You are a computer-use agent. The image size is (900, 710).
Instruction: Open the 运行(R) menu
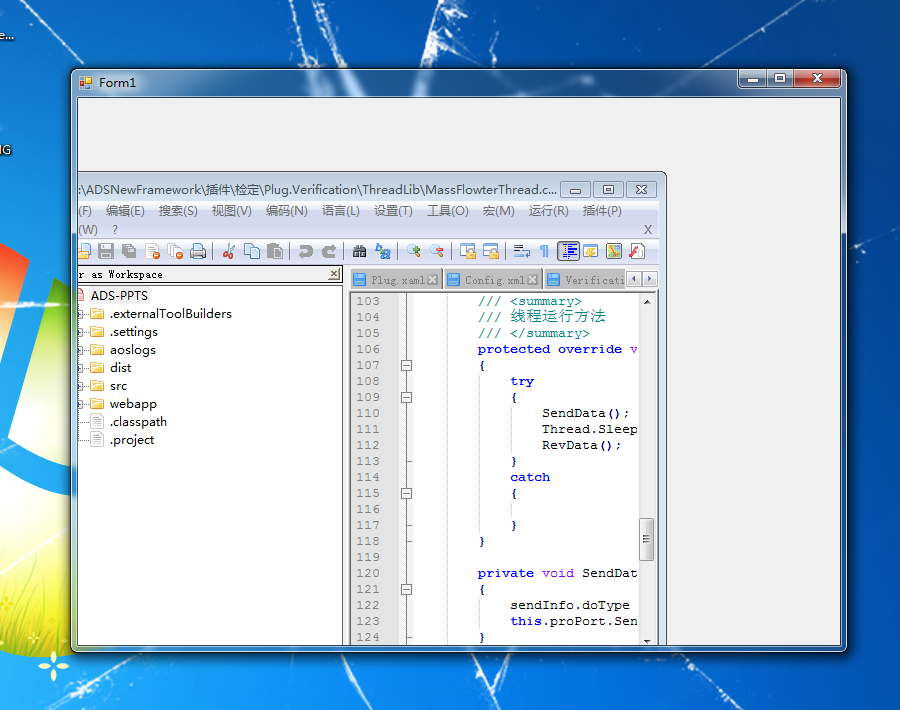pyautogui.click(x=548, y=211)
